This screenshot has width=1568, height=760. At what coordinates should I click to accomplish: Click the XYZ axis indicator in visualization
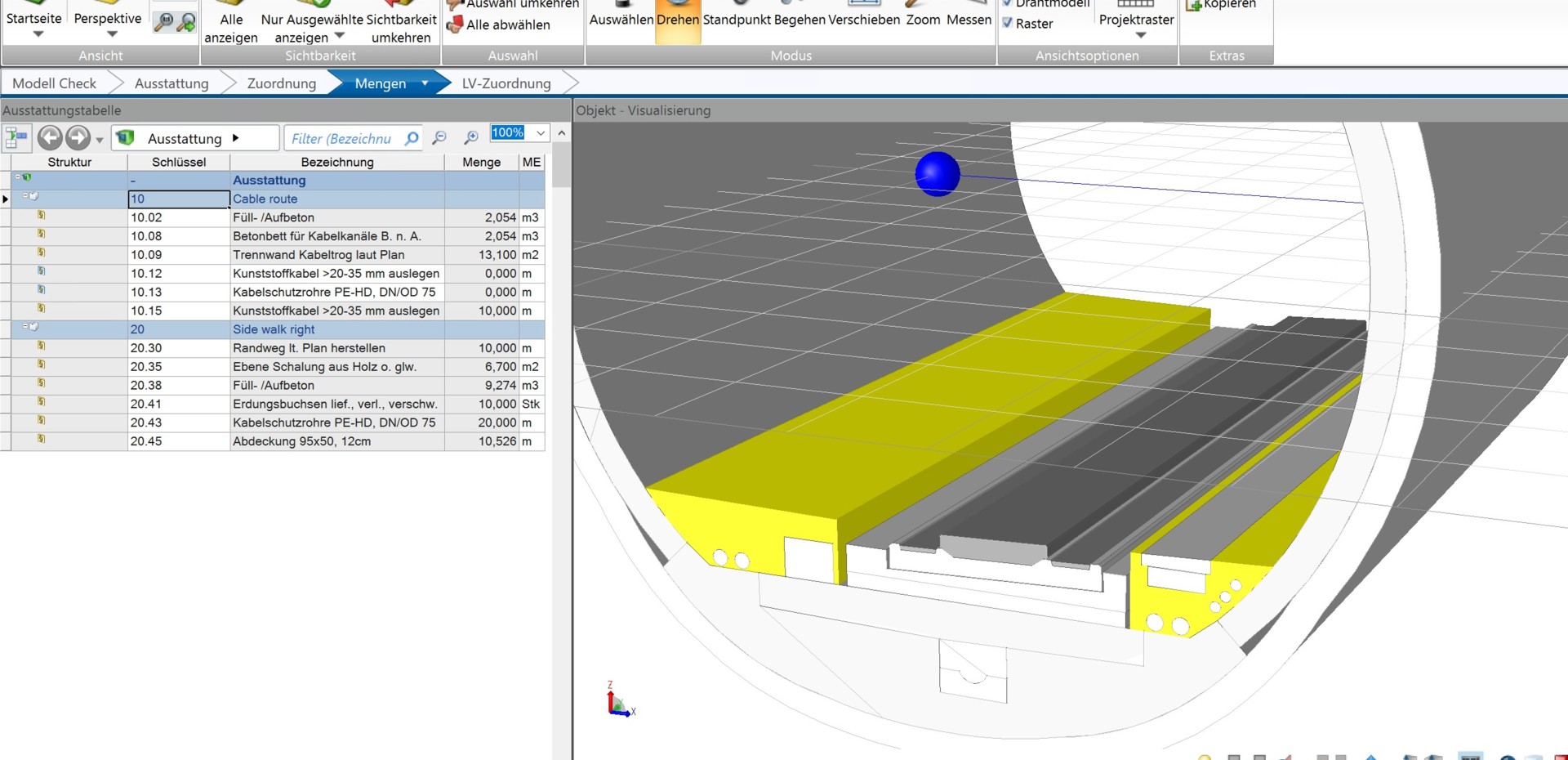[620, 700]
